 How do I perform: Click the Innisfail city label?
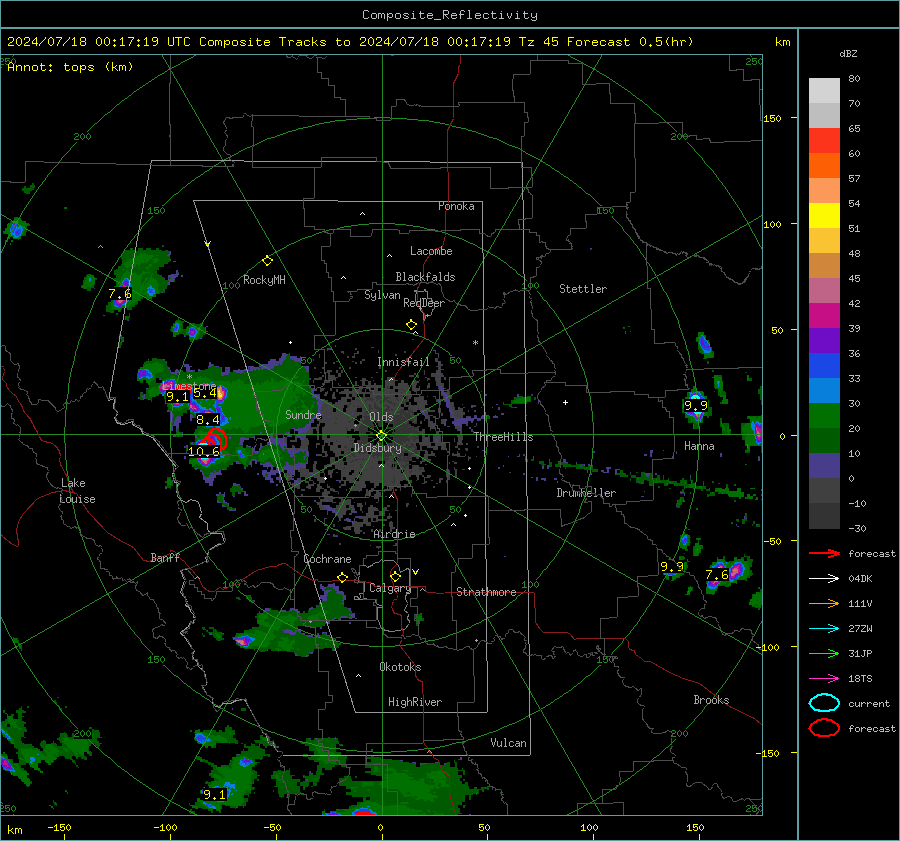(403, 362)
